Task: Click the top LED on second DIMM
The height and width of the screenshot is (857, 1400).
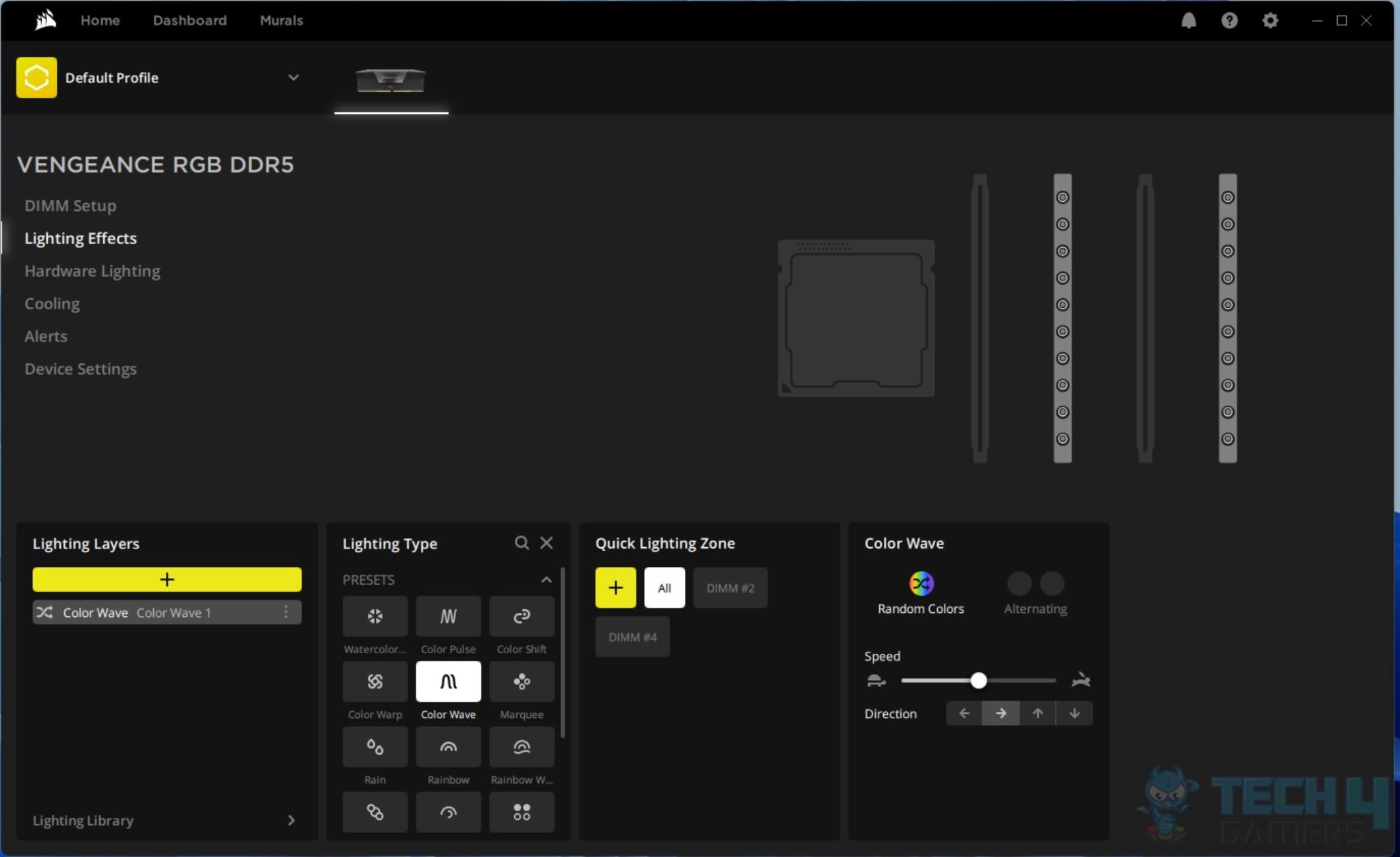Action: (x=1062, y=198)
